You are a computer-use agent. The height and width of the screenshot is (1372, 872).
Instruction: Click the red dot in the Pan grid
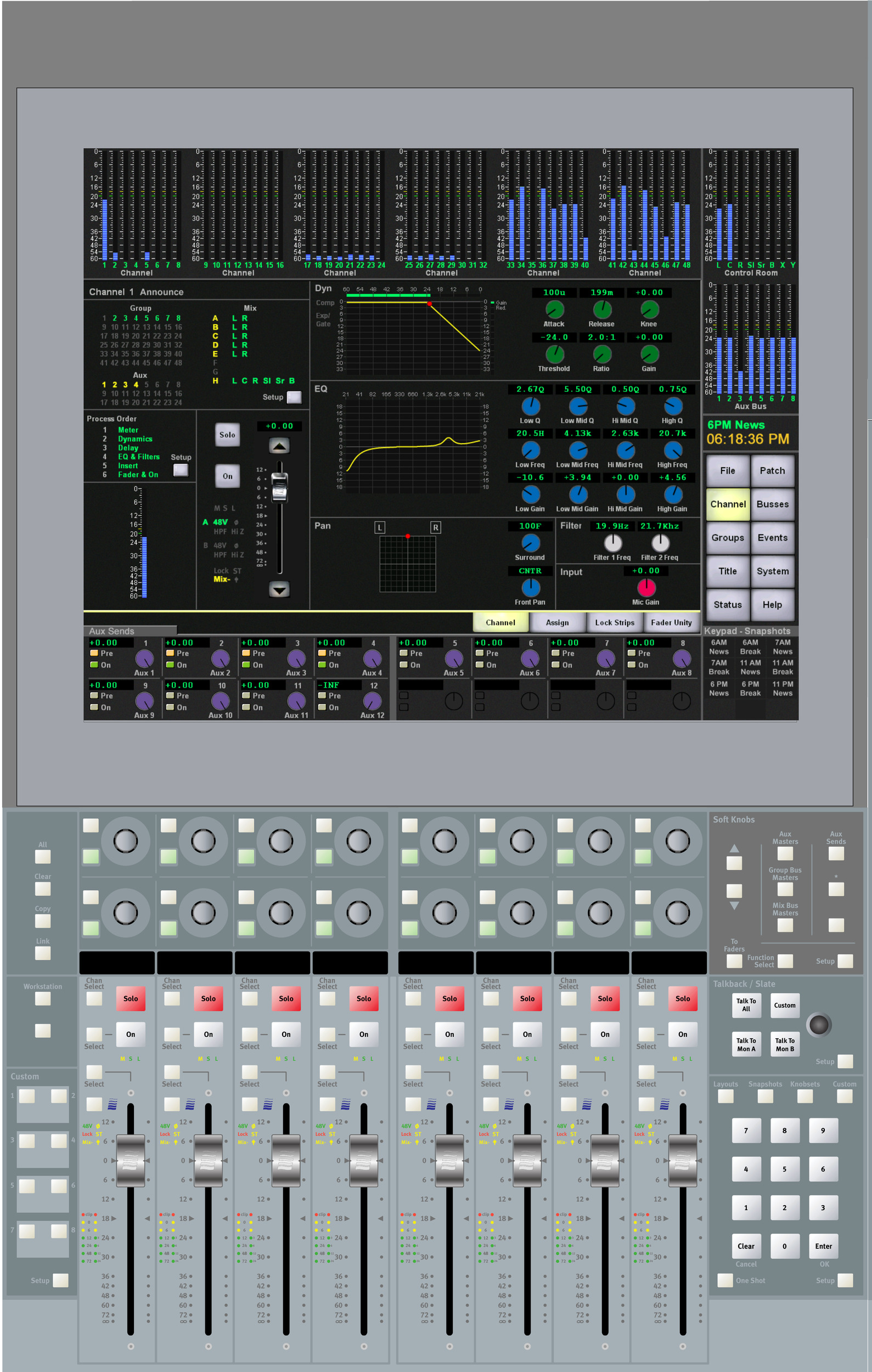pyautogui.click(x=408, y=536)
